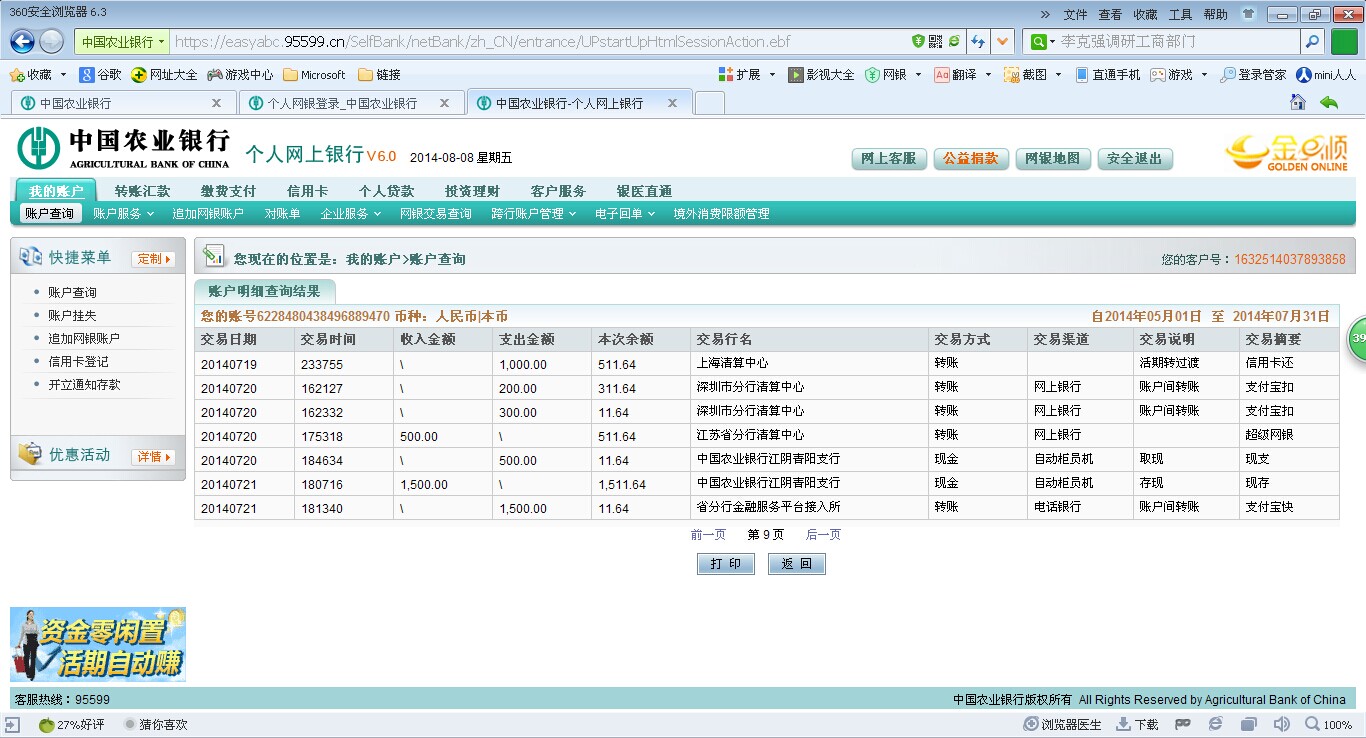Click the 安全退出 logout button
Screen dimensions: 1366x738
click(x=1134, y=159)
